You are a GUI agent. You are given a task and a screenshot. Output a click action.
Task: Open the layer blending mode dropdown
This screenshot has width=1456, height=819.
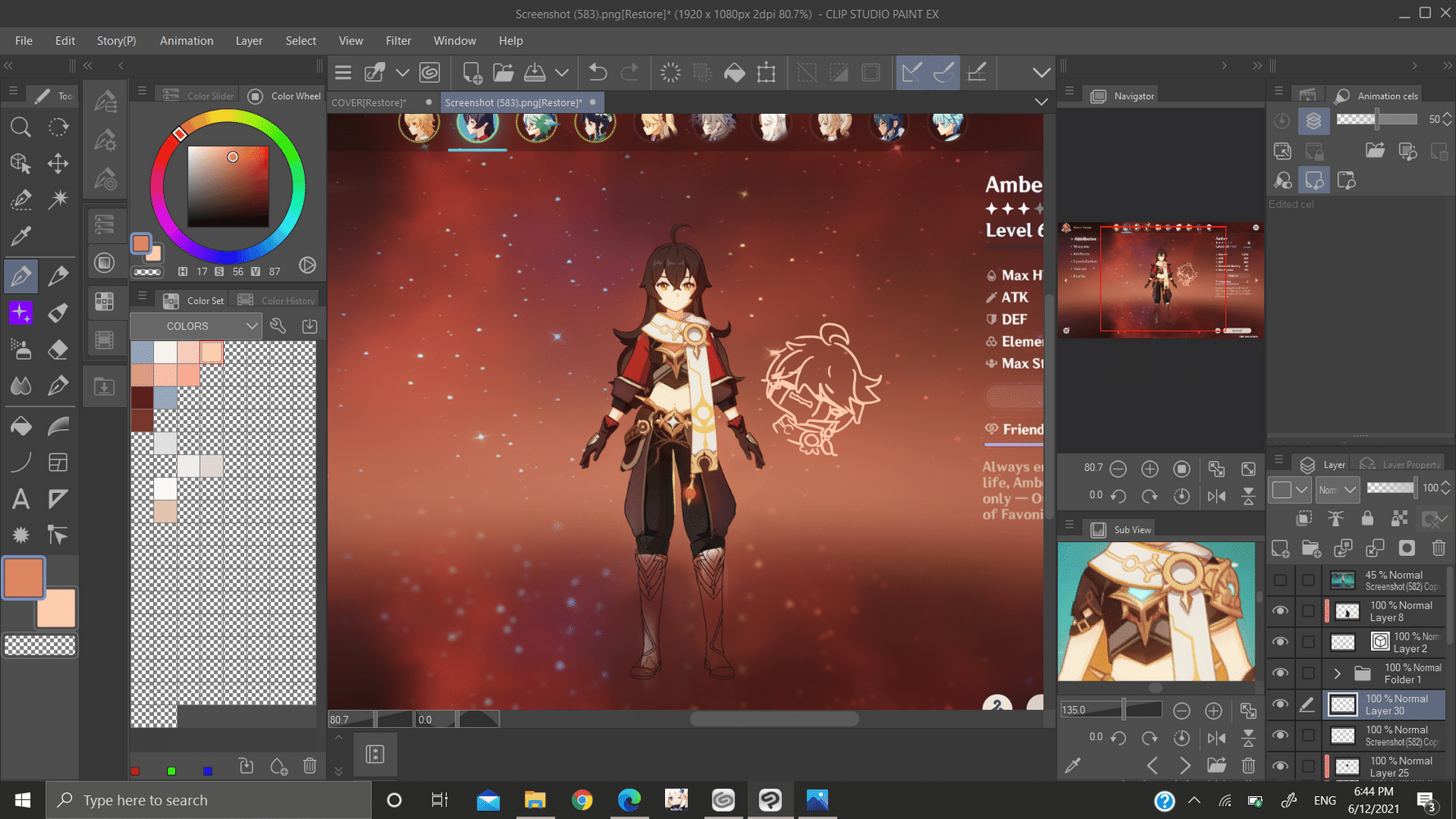click(x=1337, y=489)
